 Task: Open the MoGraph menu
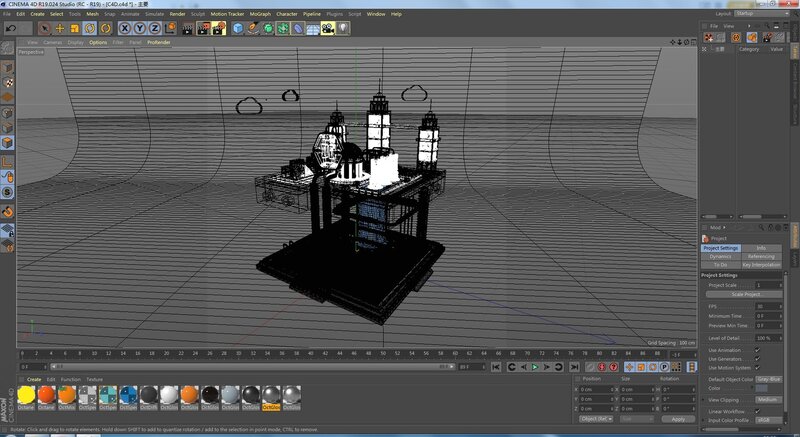pyautogui.click(x=260, y=14)
